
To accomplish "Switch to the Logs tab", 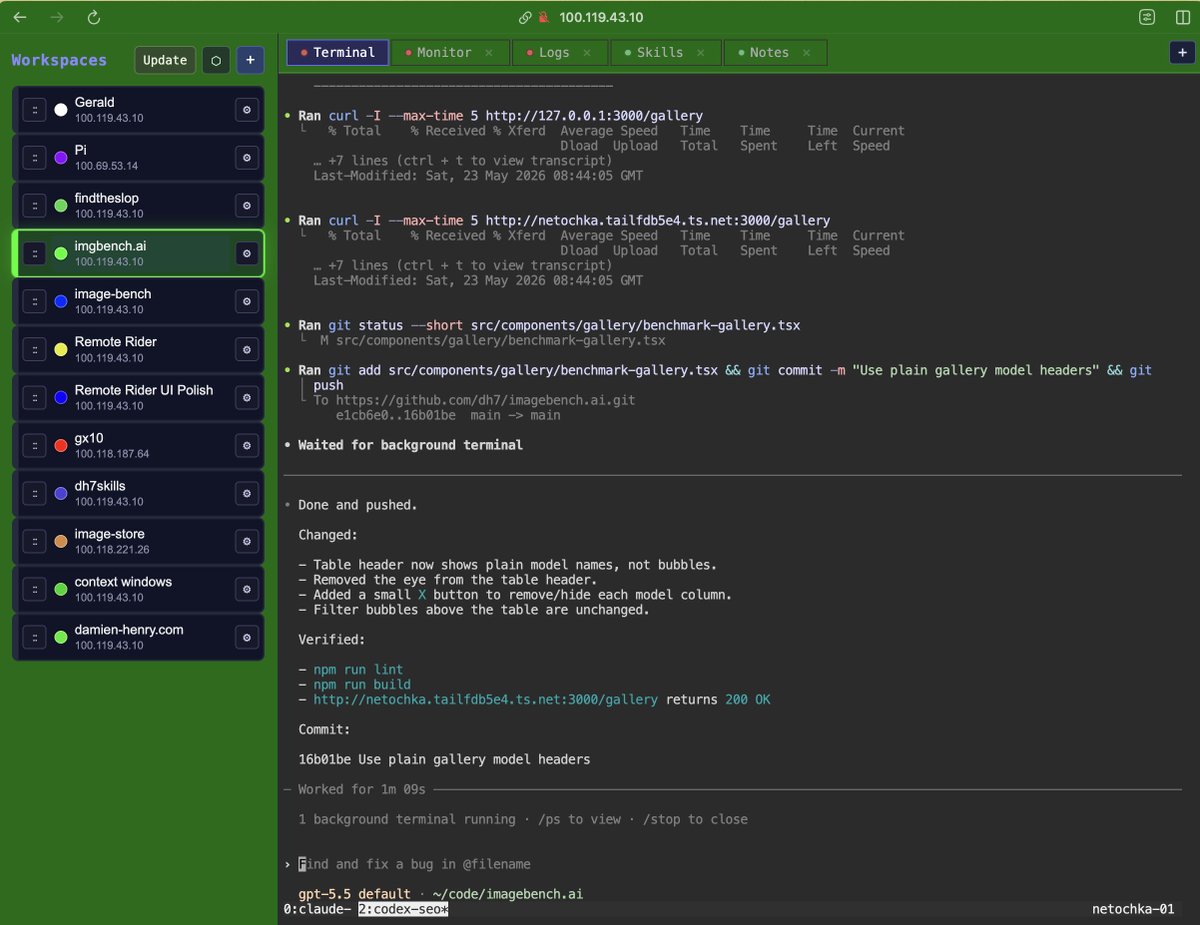I will (561, 52).
